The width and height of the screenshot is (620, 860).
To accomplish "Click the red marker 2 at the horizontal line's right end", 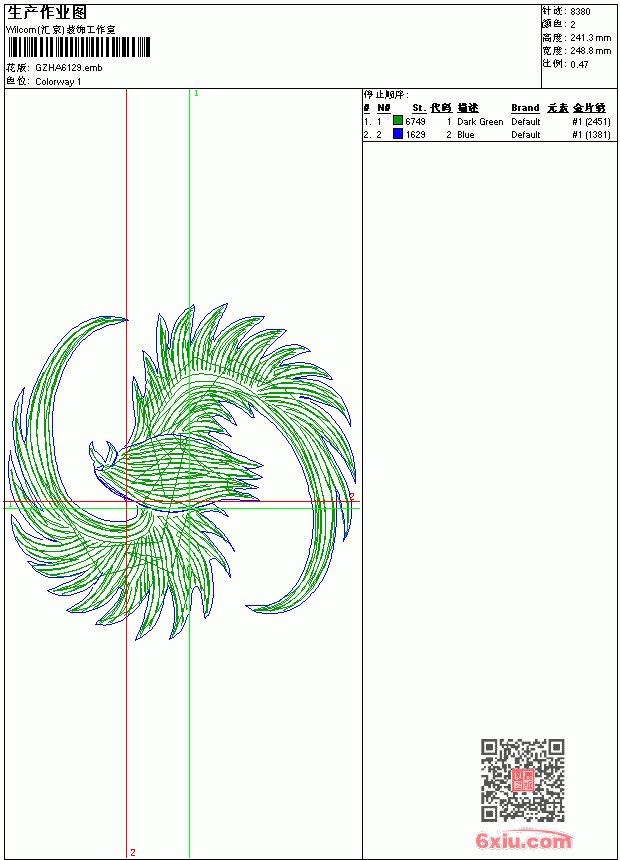I will [x=352, y=496].
